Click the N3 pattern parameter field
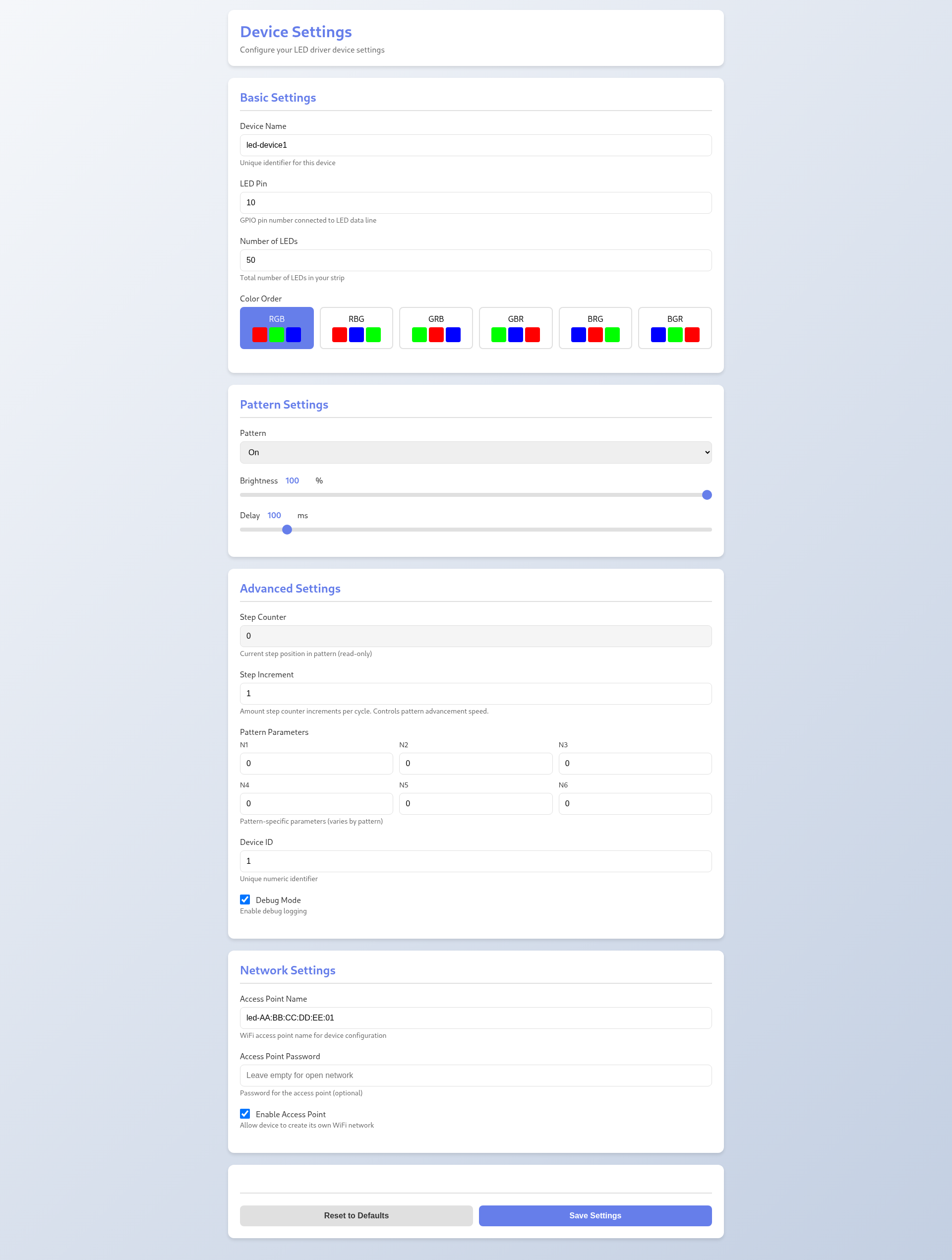Screen dimensions: 952x1260 click(635, 763)
